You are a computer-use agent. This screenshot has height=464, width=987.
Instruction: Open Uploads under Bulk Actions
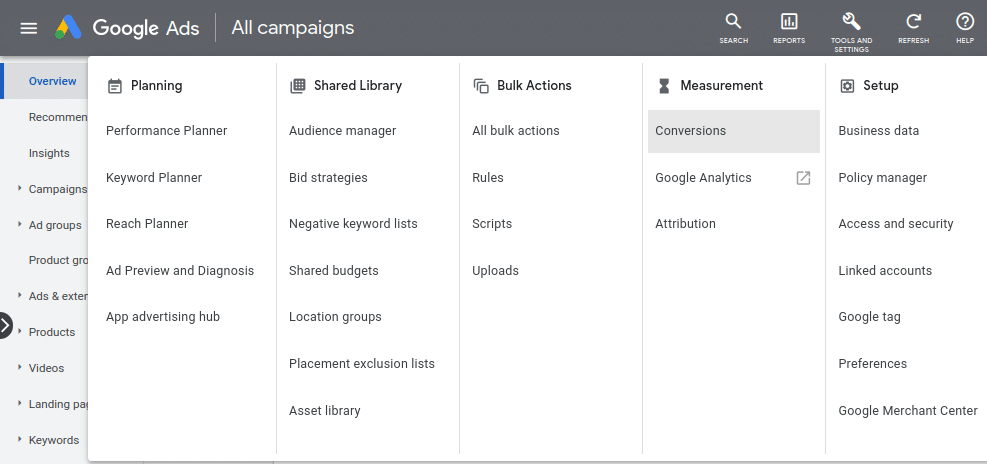tap(495, 271)
